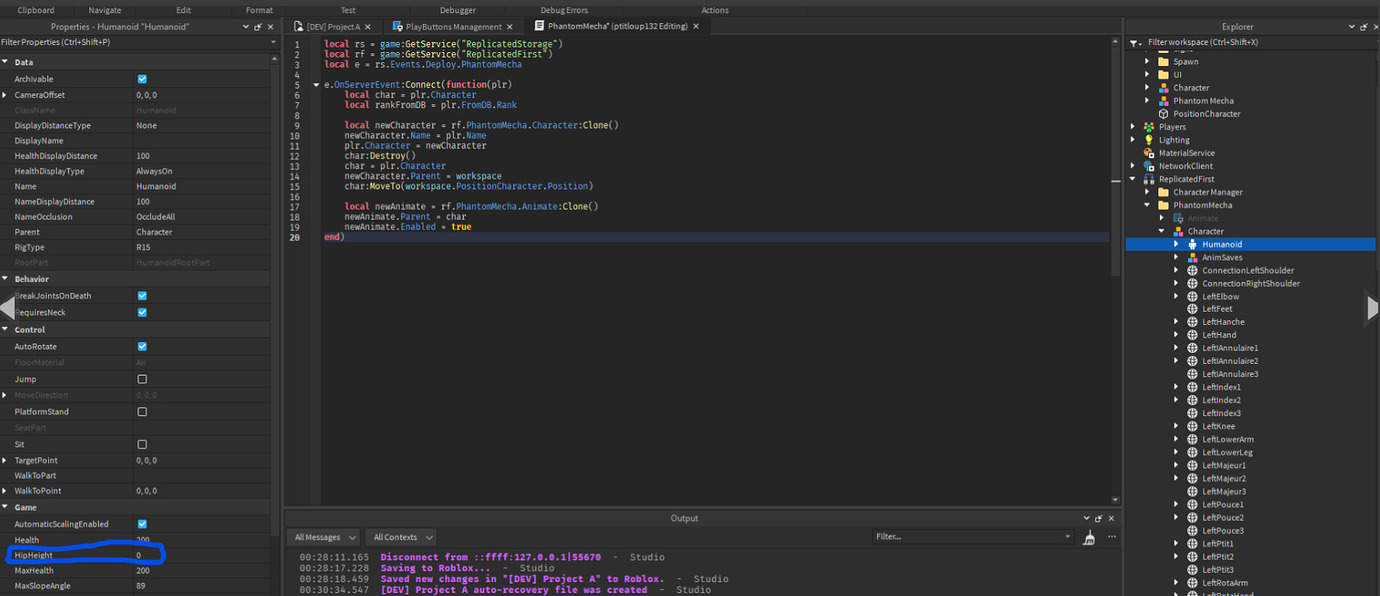Switch to the [DEV] Project A tab

[x=332, y=27]
